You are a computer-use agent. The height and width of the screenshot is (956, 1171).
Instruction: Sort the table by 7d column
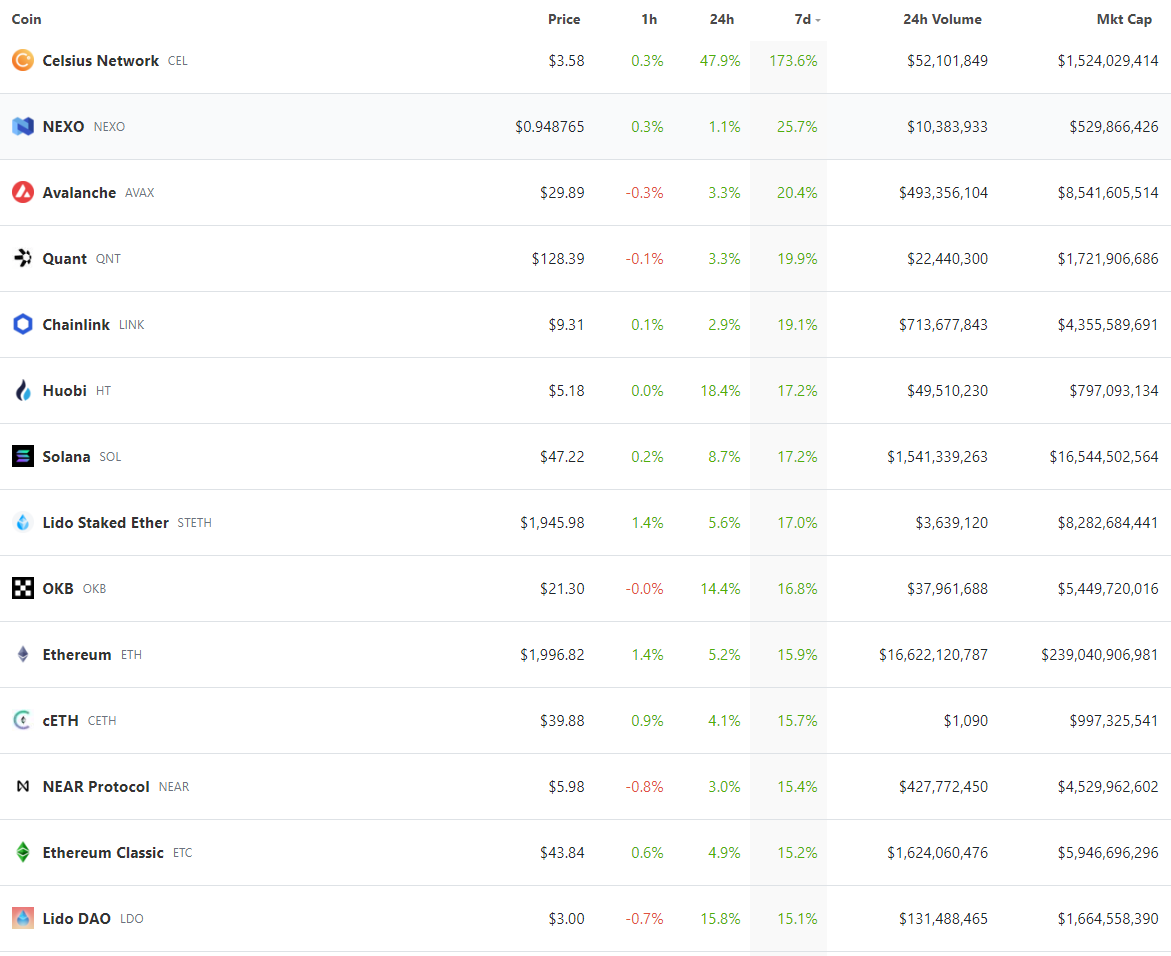807,19
